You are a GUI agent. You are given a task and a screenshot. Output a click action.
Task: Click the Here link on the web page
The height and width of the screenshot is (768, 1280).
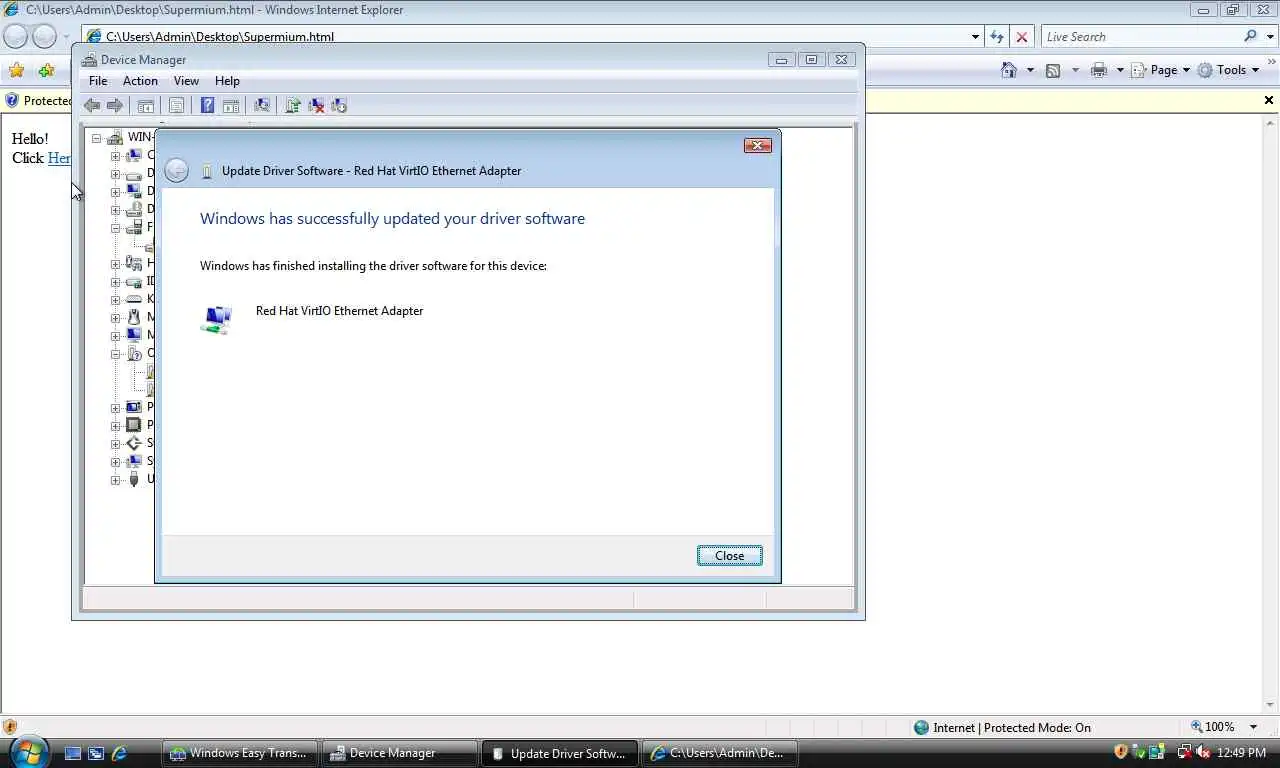point(59,158)
